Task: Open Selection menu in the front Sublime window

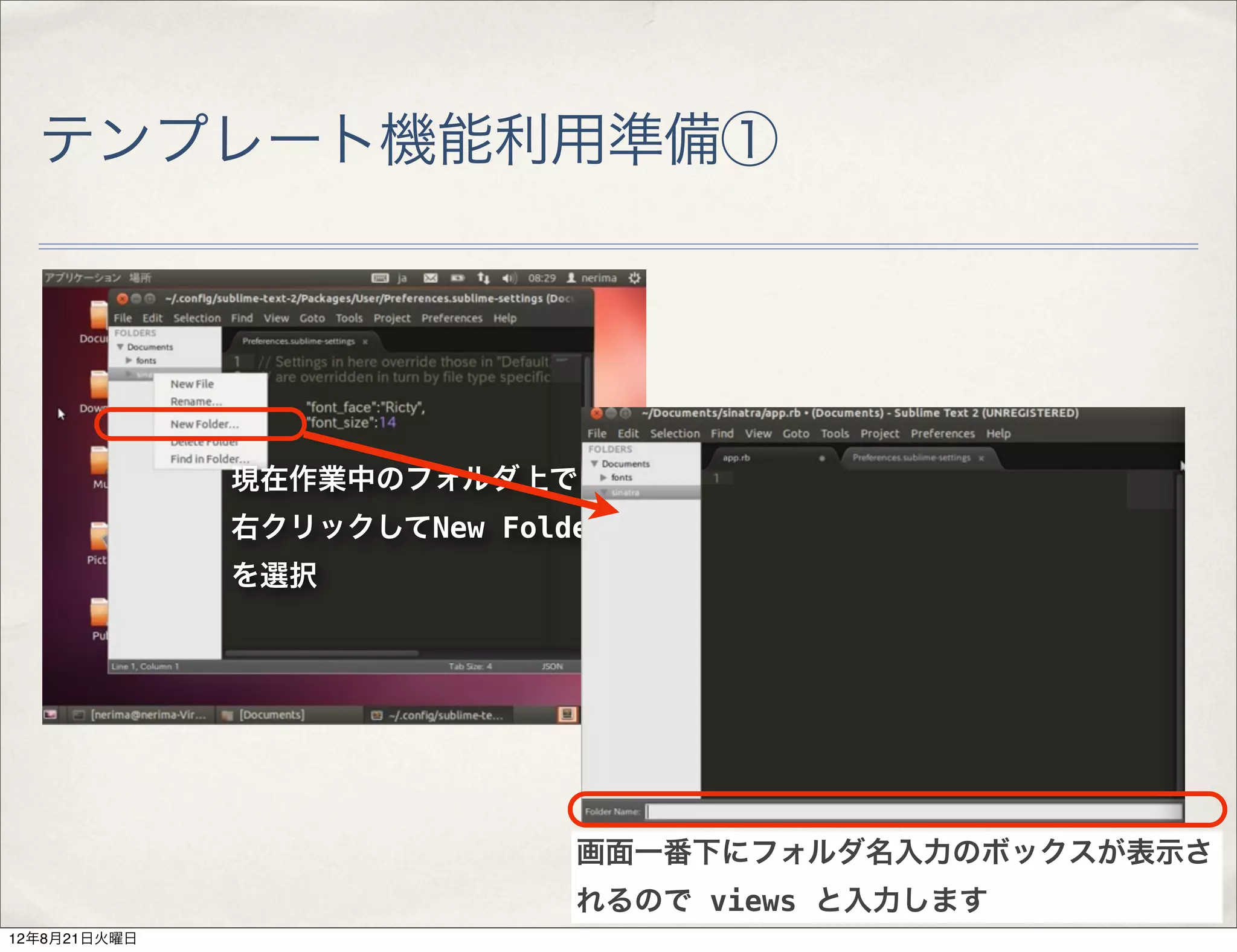Action: click(675, 433)
